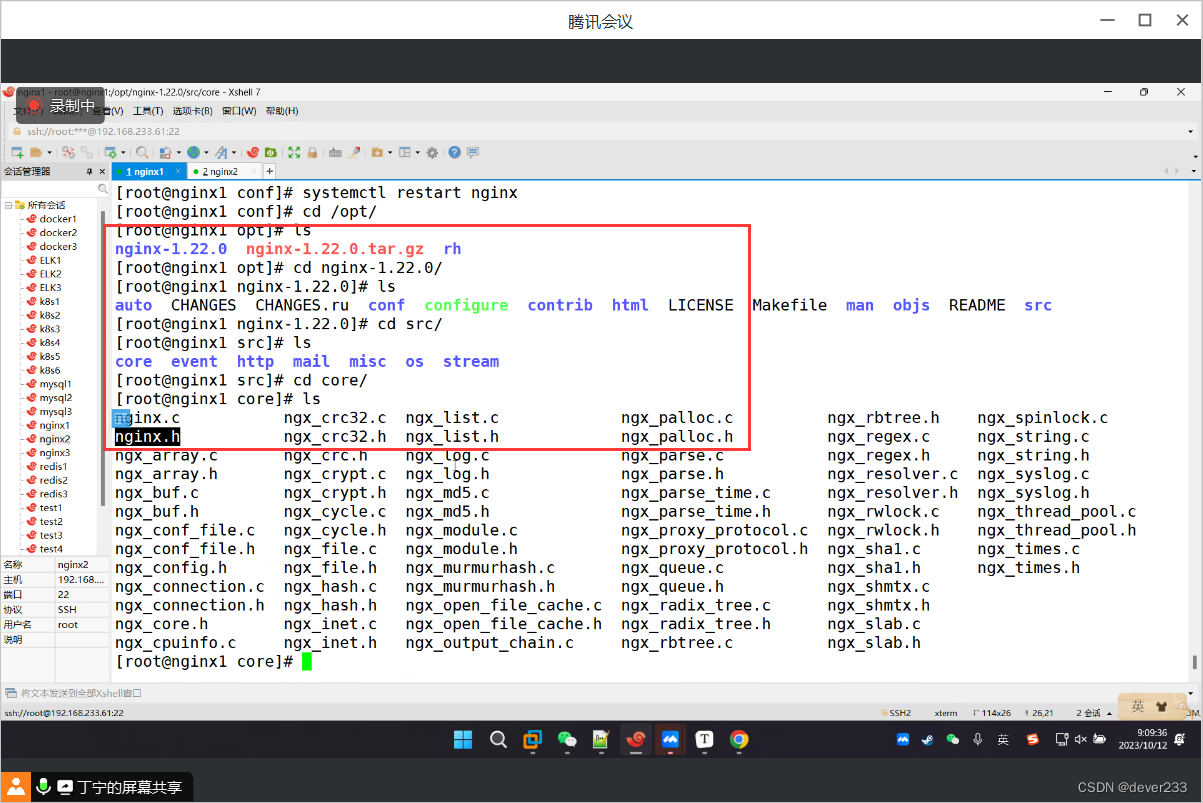Expand the open-session folder dropdown arrow

pyautogui.click(x=50, y=153)
